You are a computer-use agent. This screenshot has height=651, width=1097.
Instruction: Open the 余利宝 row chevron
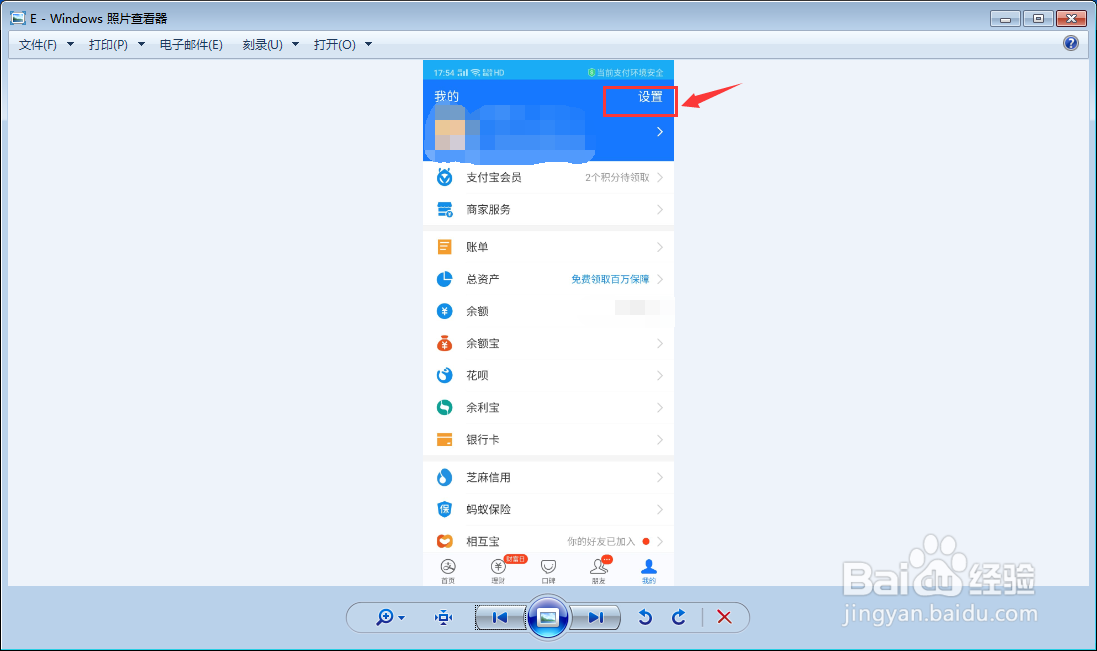coord(660,408)
